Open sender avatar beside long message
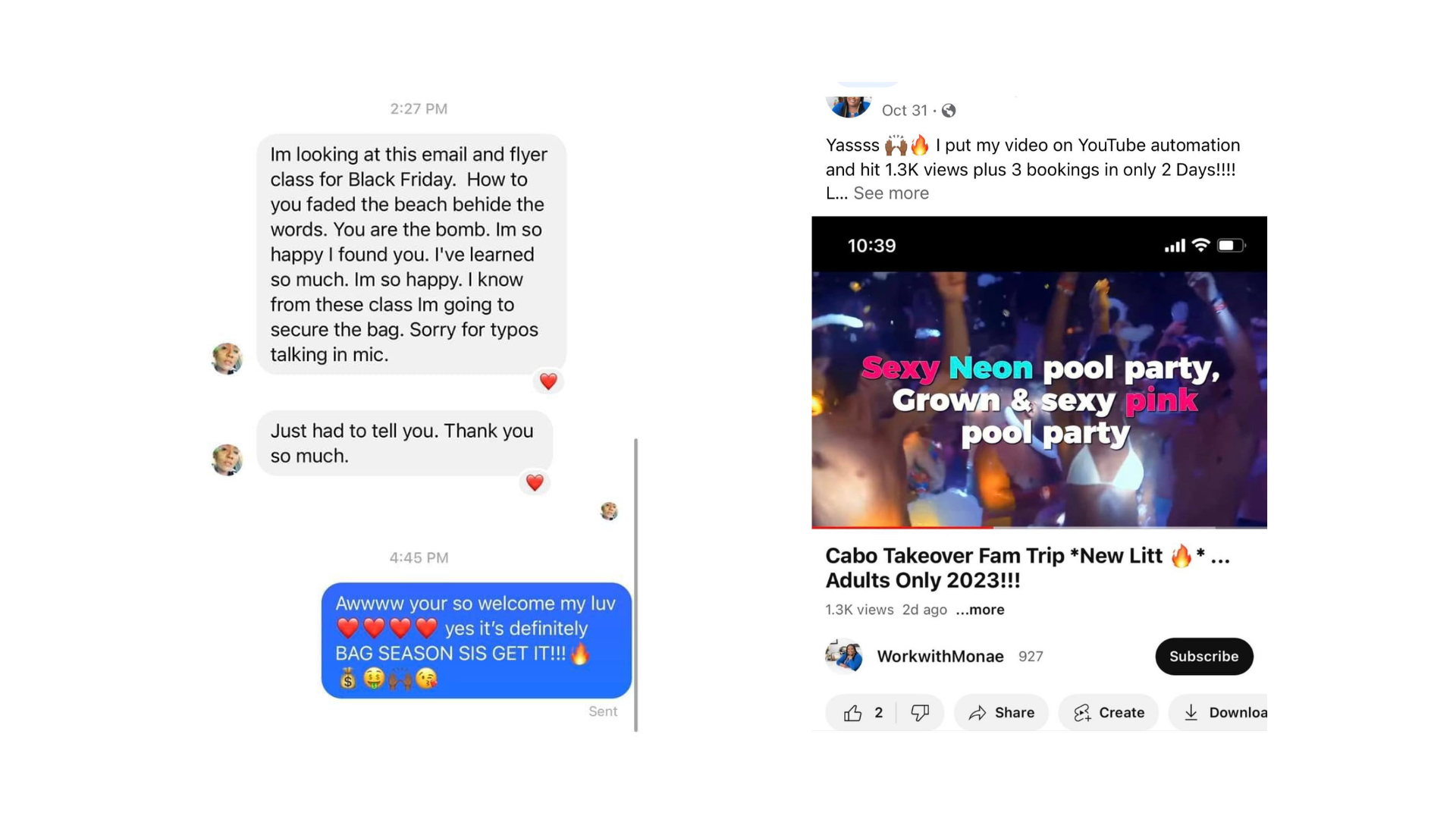The image size is (1456, 819). point(227,358)
